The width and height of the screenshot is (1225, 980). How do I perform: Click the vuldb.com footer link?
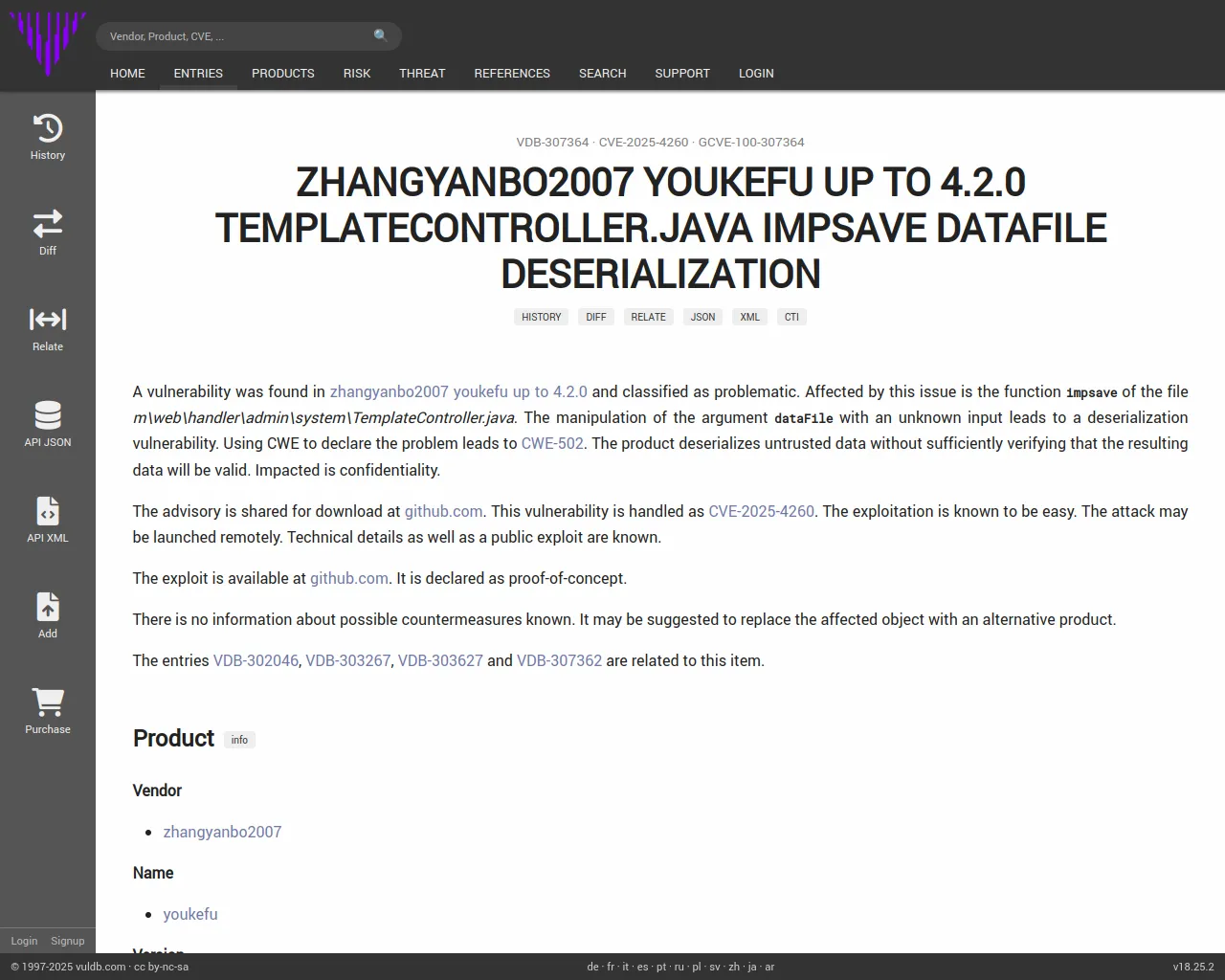click(101, 967)
